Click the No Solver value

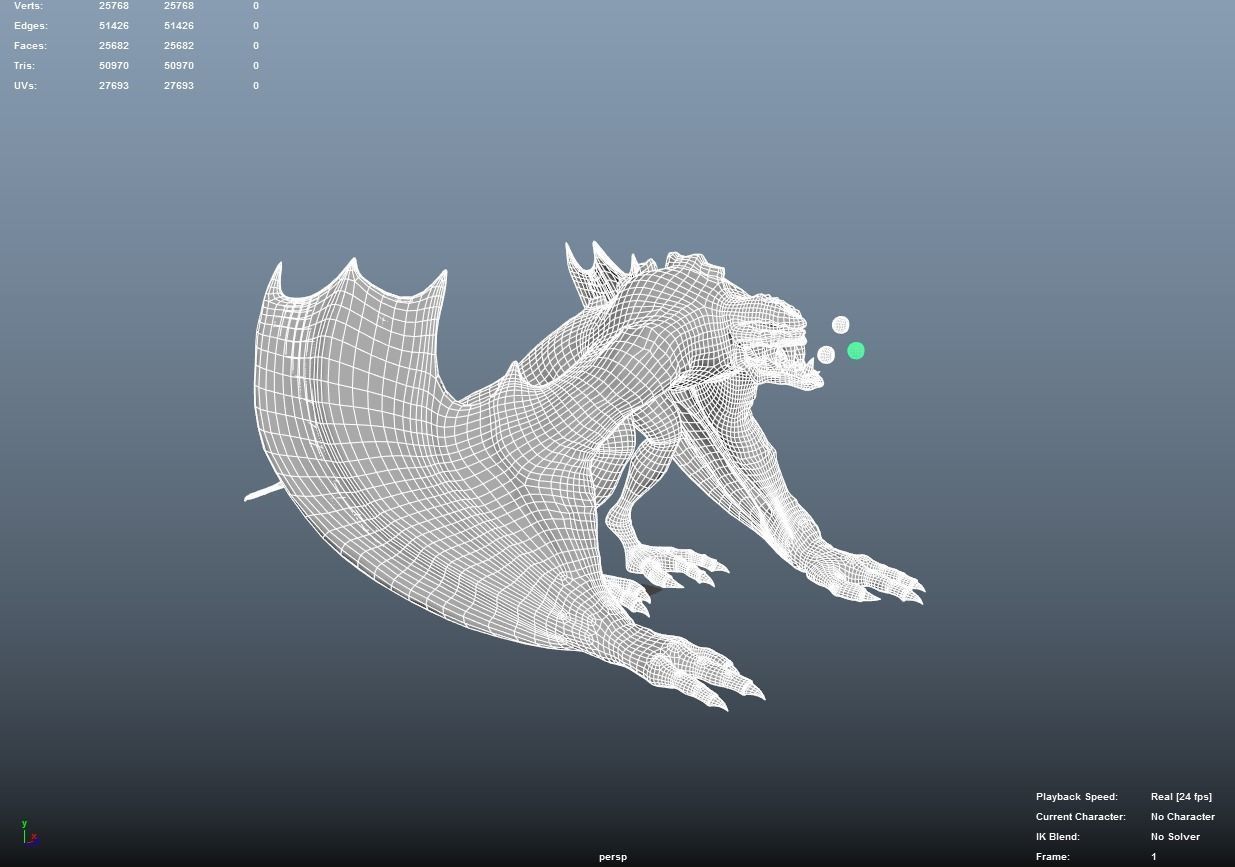pos(1175,837)
